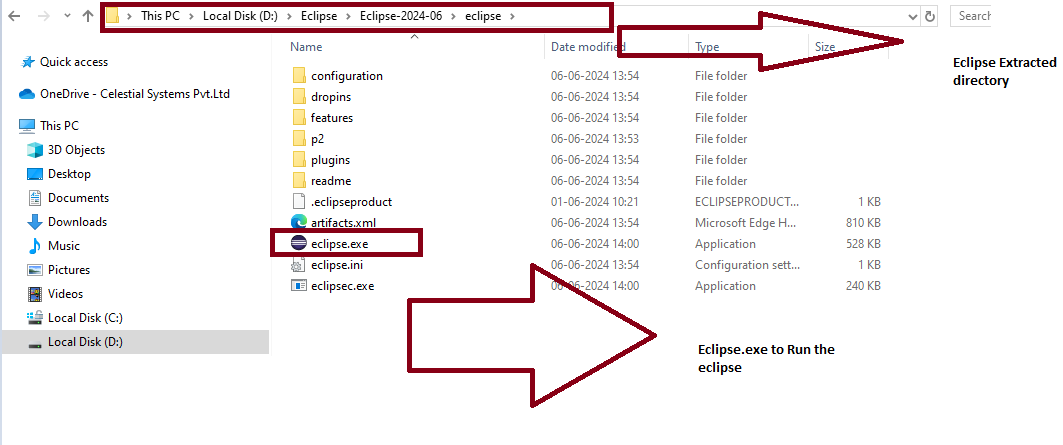Select the dropins folder icon
Screen dimensions: 1063x445
300,96
